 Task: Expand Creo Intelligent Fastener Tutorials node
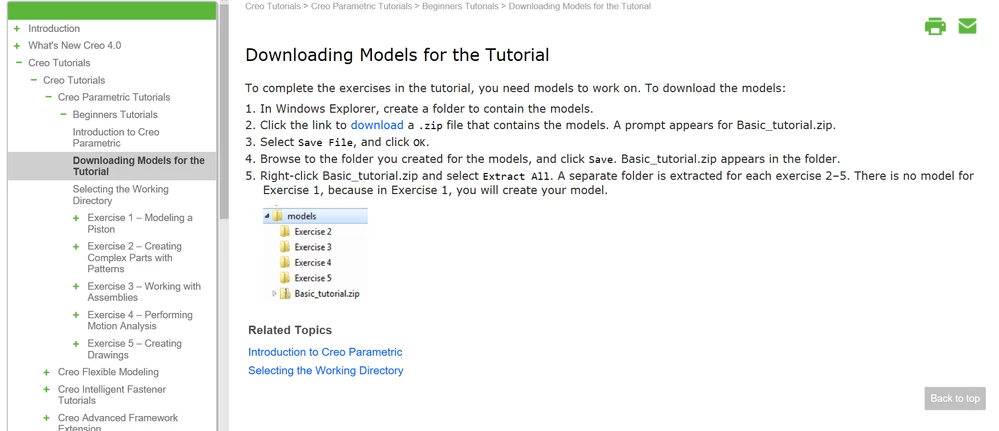click(47, 390)
